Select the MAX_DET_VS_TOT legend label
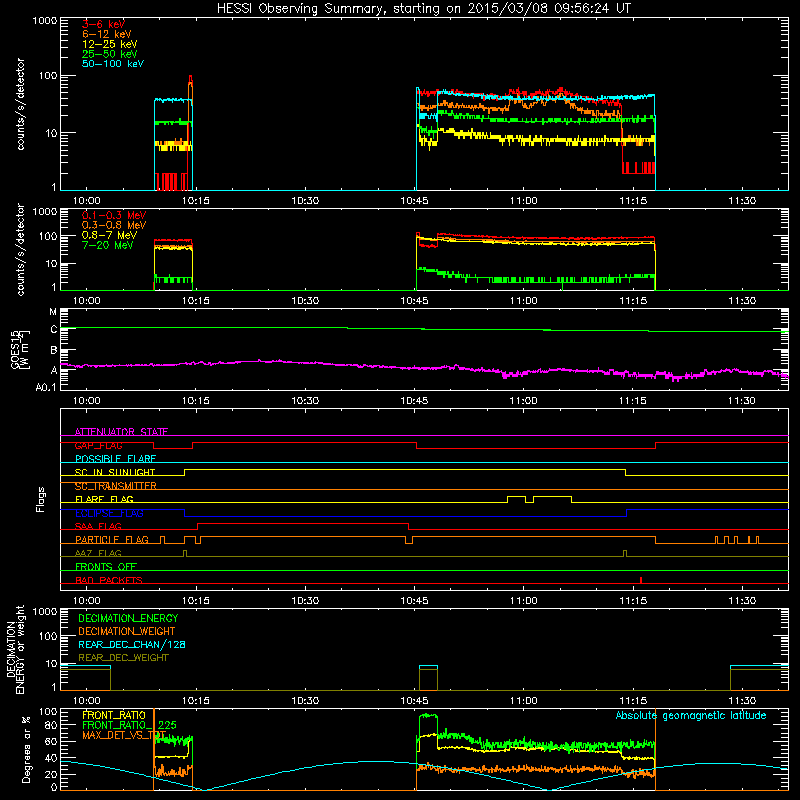The height and width of the screenshot is (800, 800). click(124, 735)
